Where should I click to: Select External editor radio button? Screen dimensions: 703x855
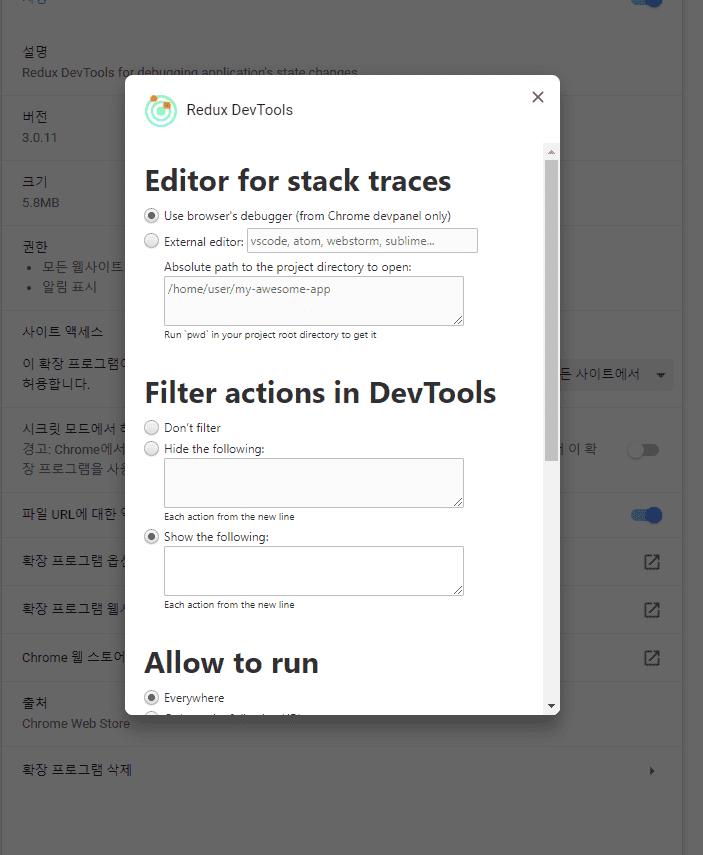[152, 240]
